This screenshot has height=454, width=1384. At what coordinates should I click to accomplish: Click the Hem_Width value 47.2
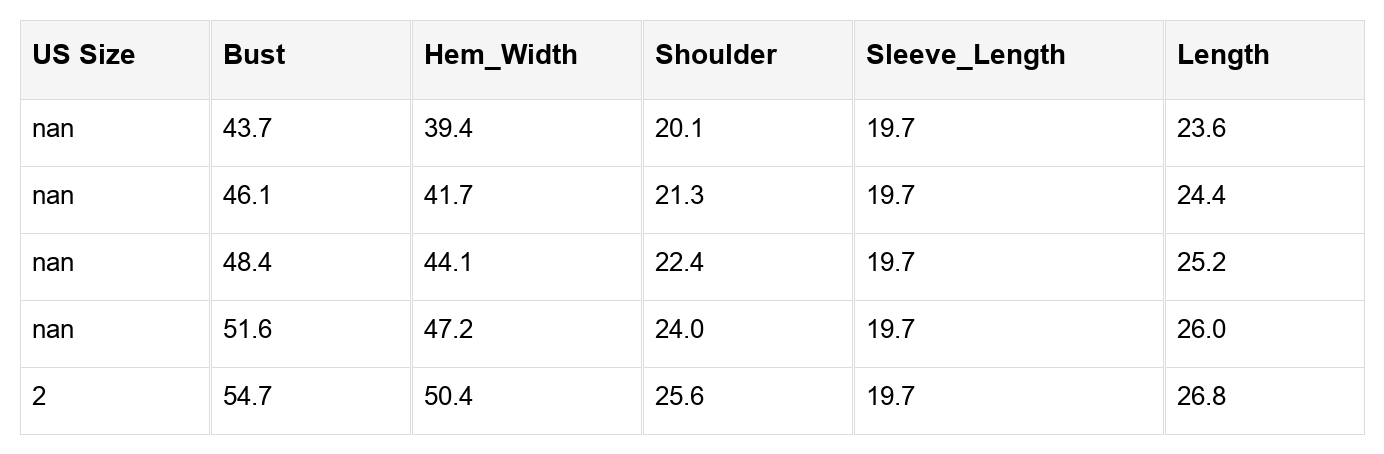pyautogui.click(x=448, y=330)
